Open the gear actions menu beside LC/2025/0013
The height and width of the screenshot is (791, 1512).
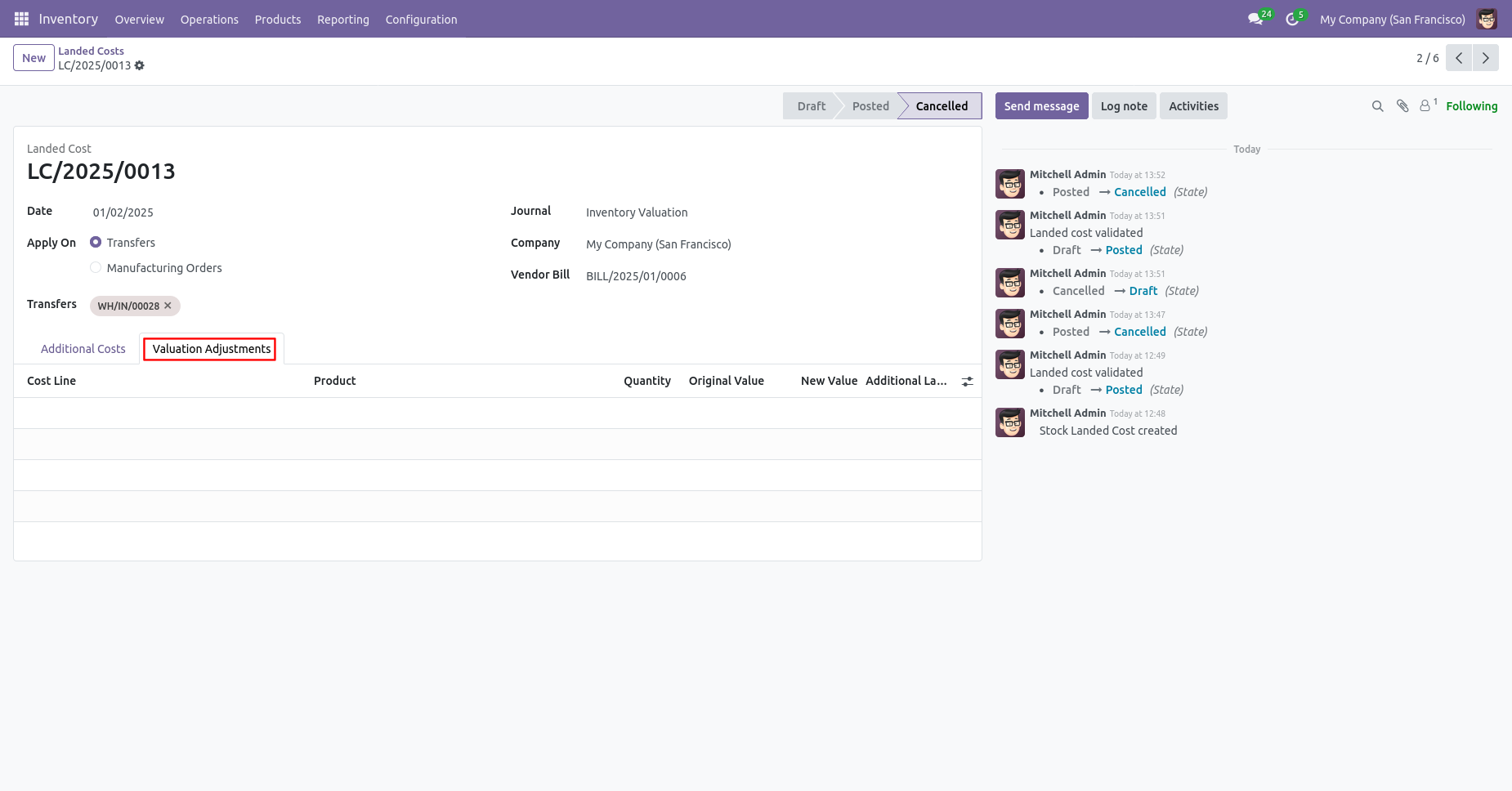pyautogui.click(x=140, y=65)
